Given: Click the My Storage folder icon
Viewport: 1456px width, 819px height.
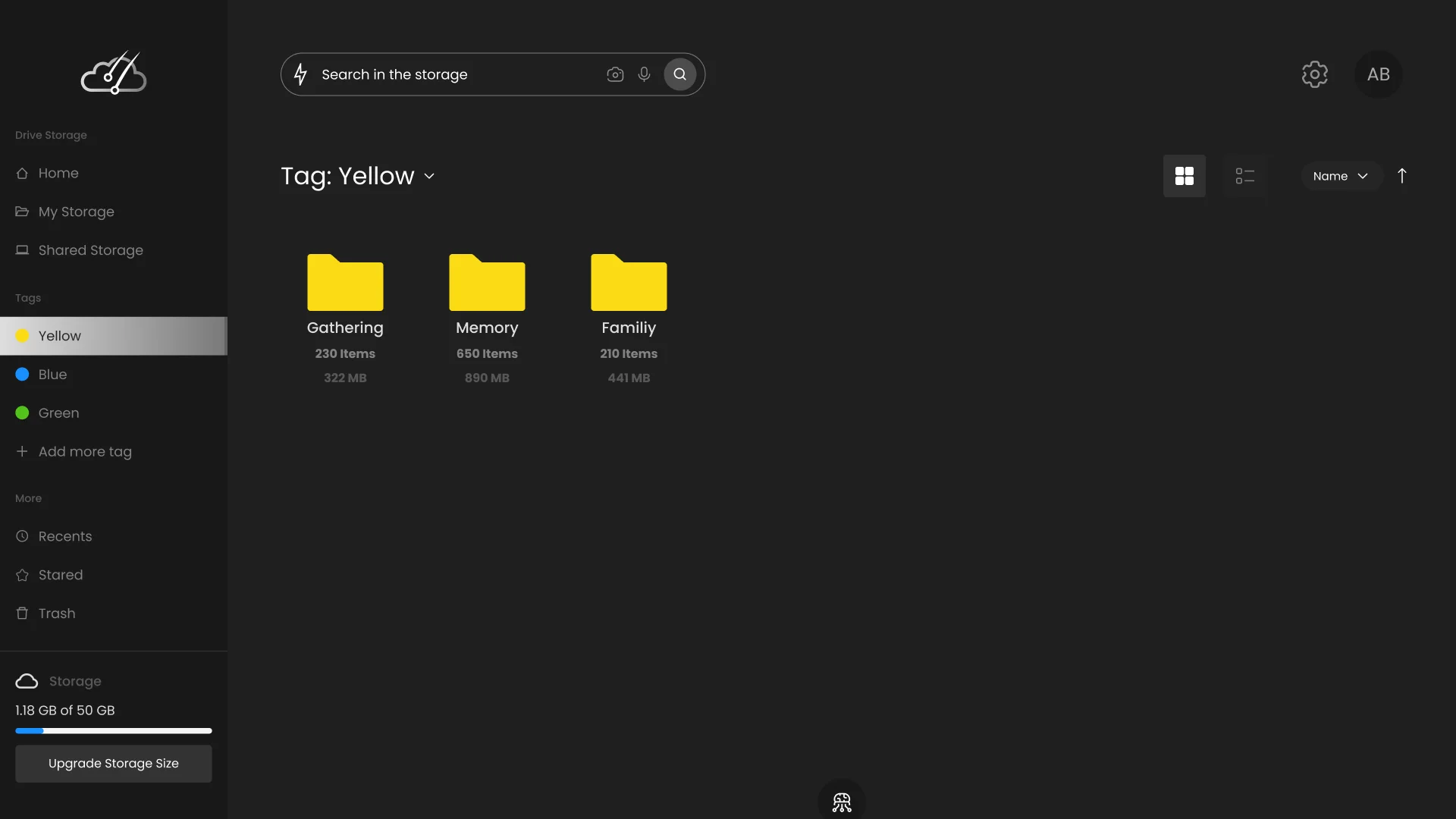Looking at the screenshot, I should 22,212.
